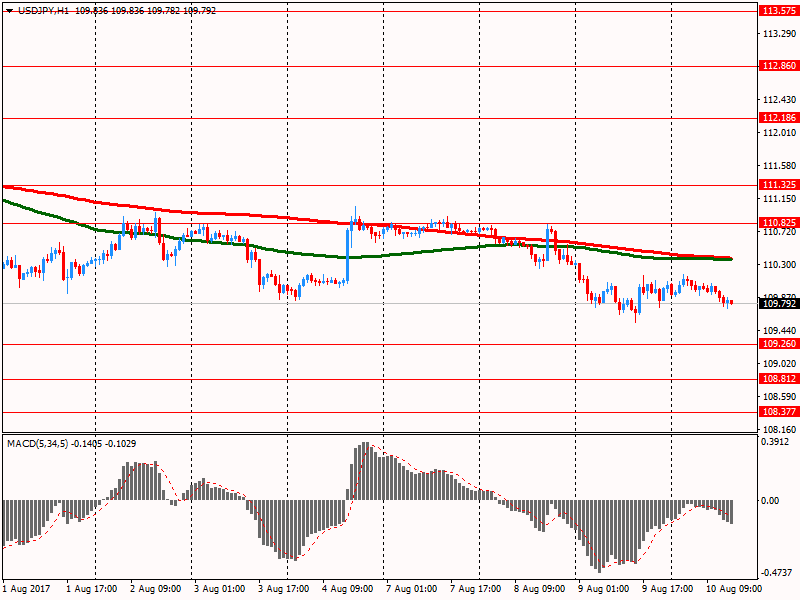Click the 109.020 price scale value
Image resolution: width=800 pixels, height=600 pixels.
pyautogui.click(x=779, y=364)
